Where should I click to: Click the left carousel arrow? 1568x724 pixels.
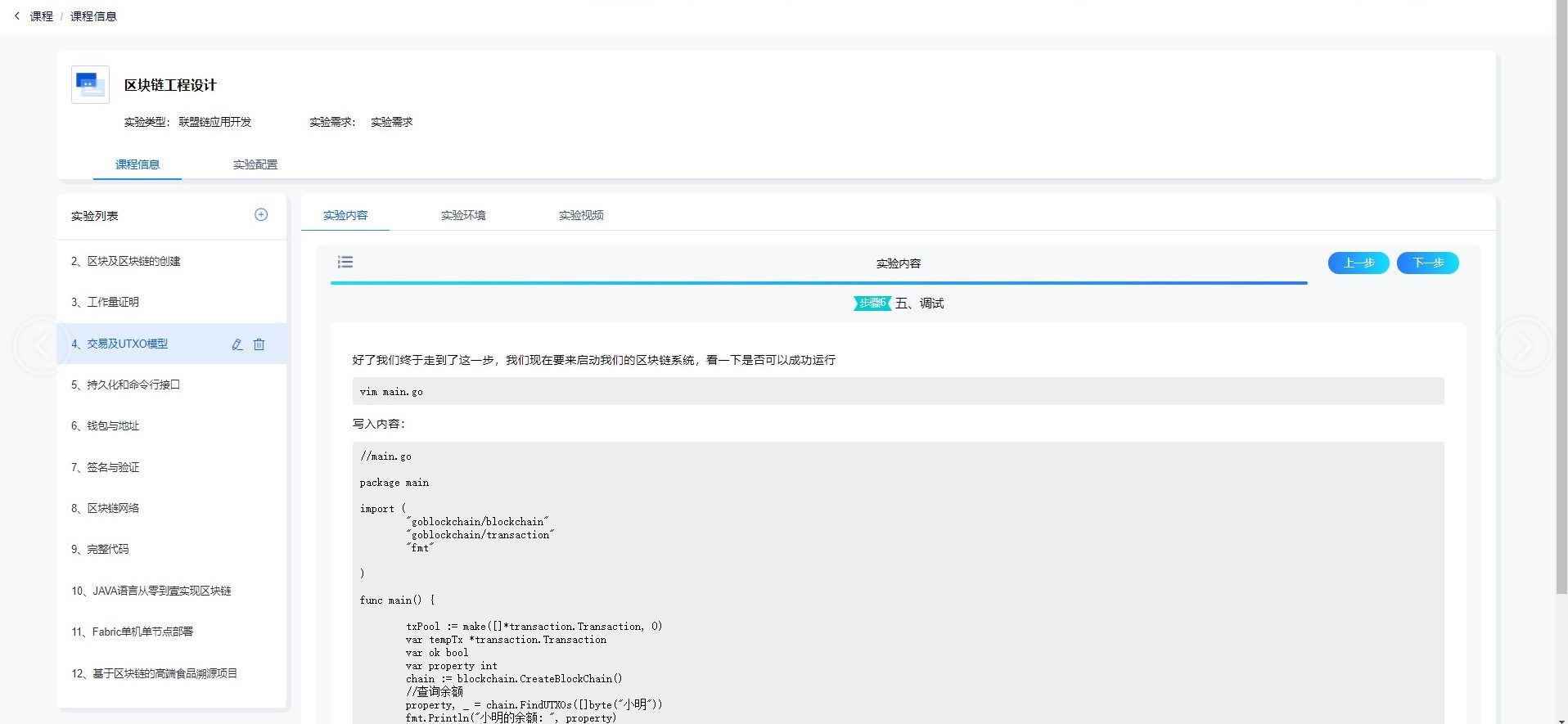[41, 347]
